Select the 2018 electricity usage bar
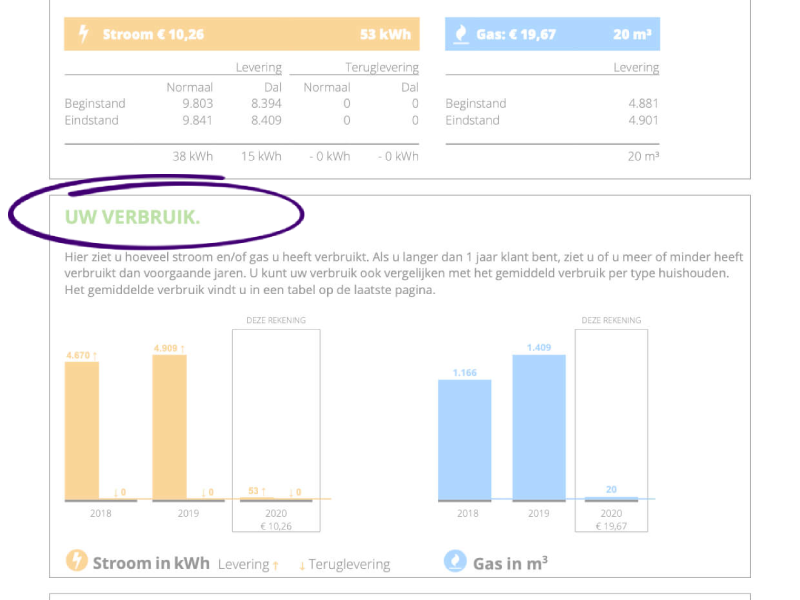The width and height of the screenshot is (800, 600). click(80, 430)
